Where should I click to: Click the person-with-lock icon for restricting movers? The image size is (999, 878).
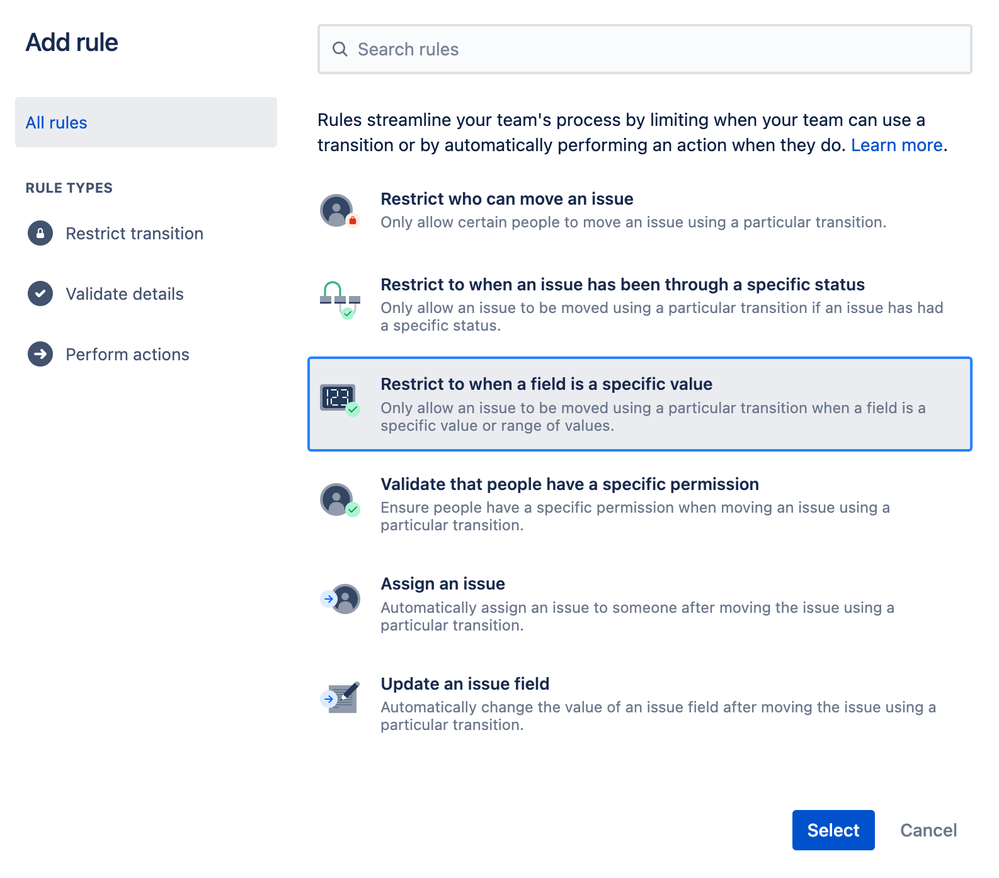(x=340, y=211)
